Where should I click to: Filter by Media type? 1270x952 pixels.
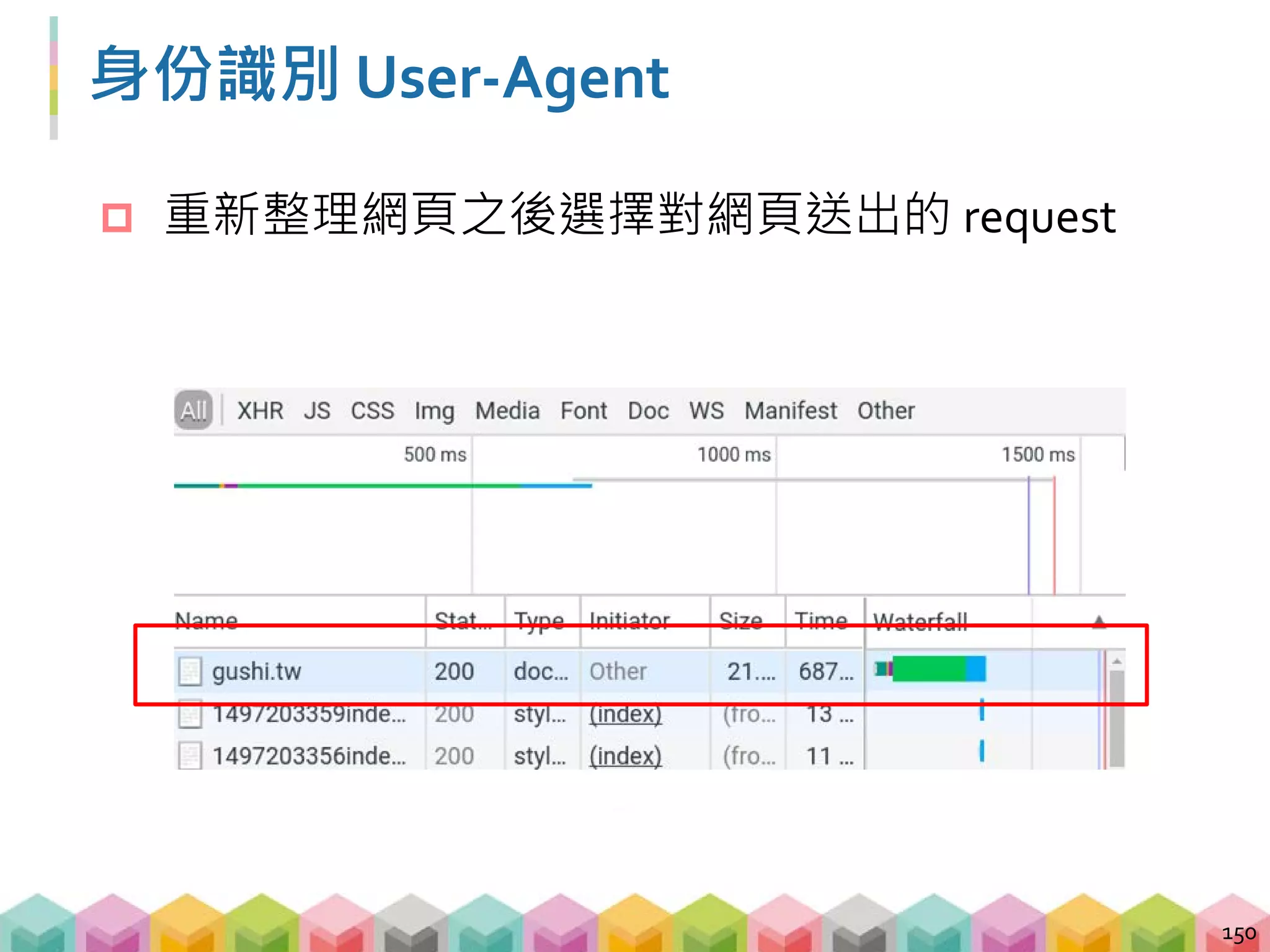tap(507, 410)
